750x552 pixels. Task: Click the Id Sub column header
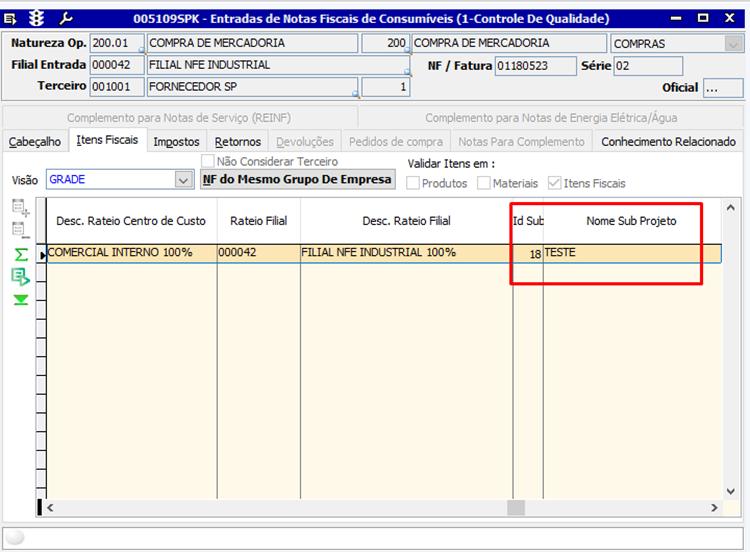click(x=528, y=221)
